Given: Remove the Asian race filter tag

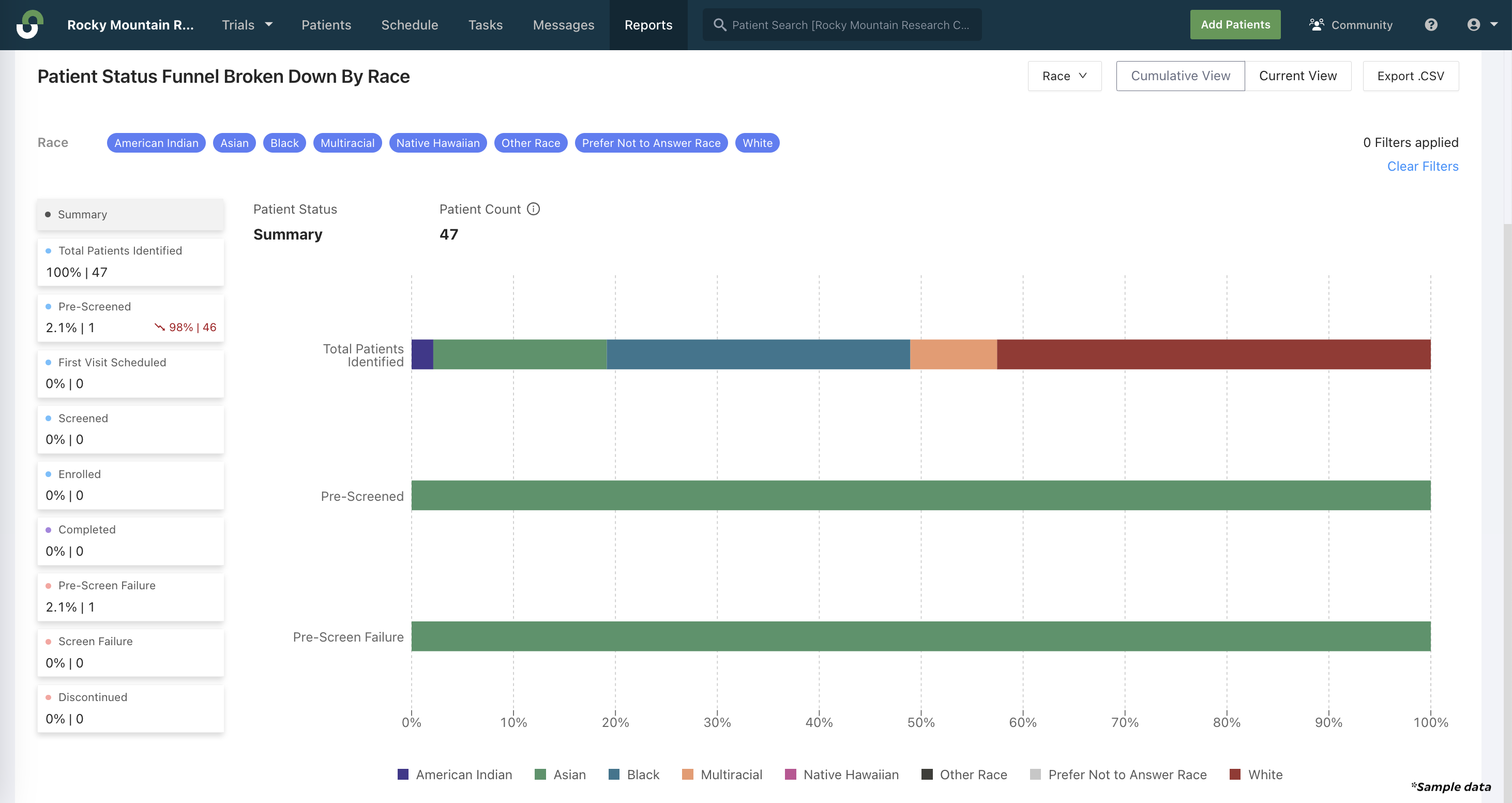Looking at the screenshot, I should [x=233, y=142].
